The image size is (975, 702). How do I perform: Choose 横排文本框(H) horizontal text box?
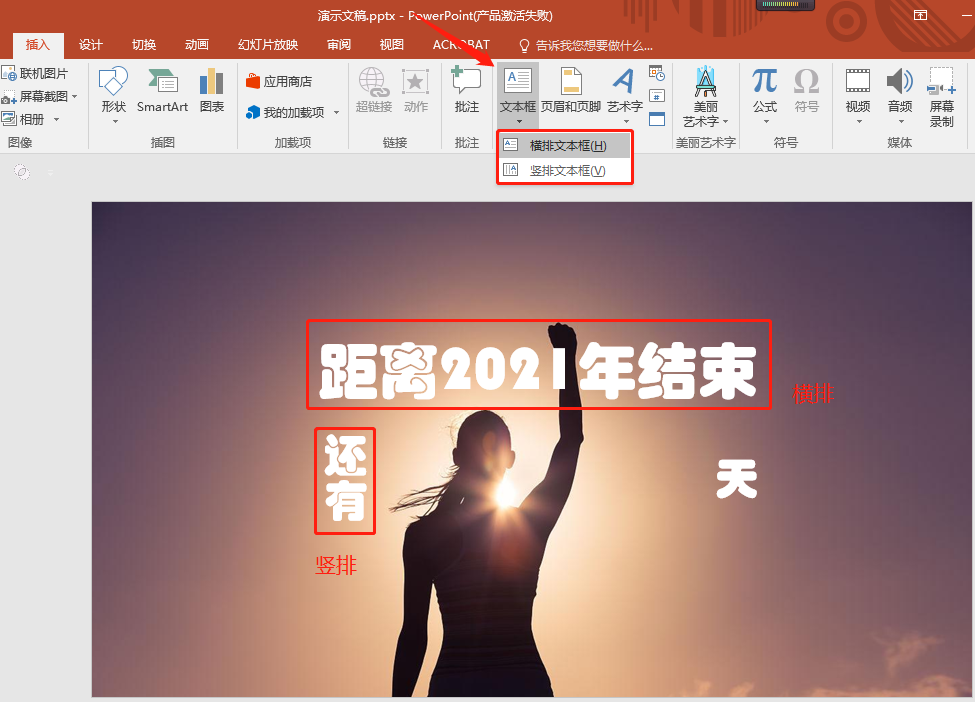pos(565,145)
